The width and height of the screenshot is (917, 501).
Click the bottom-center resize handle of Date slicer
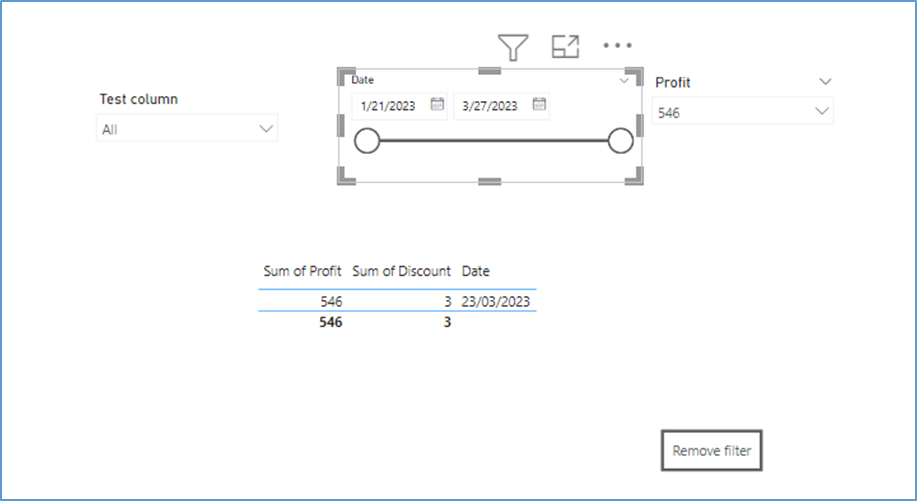(489, 182)
